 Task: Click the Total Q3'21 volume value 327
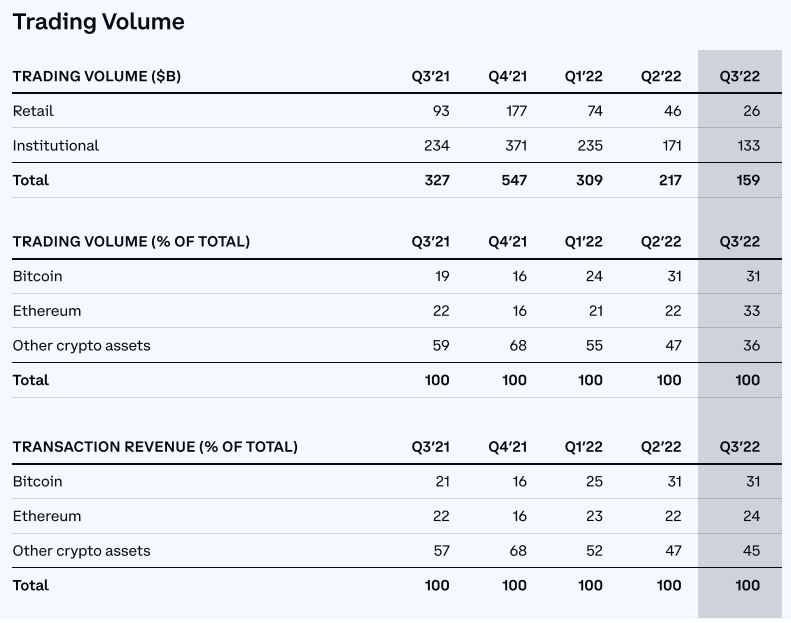[x=437, y=181]
